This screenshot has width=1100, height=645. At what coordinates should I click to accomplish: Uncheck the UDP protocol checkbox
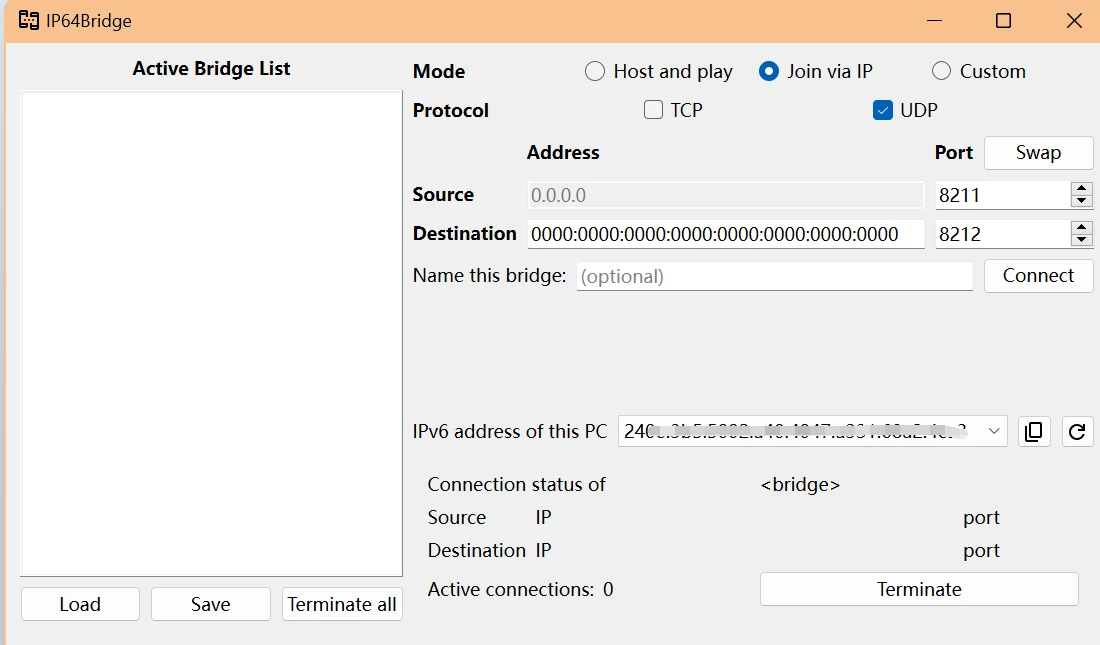(882, 110)
